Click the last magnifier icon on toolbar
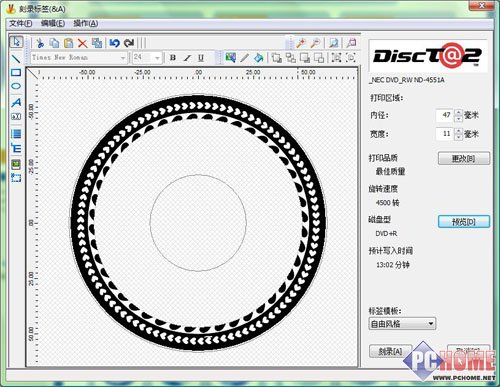Viewport: 500px width, 387px height. click(x=351, y=43)
